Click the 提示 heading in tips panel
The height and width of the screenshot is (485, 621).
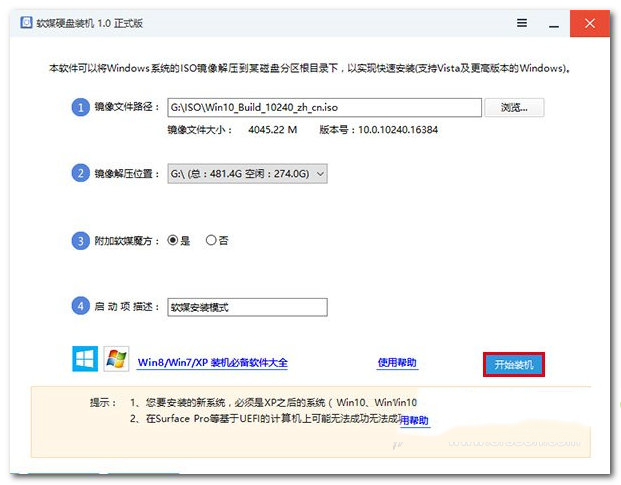click(x=102, y=403)
